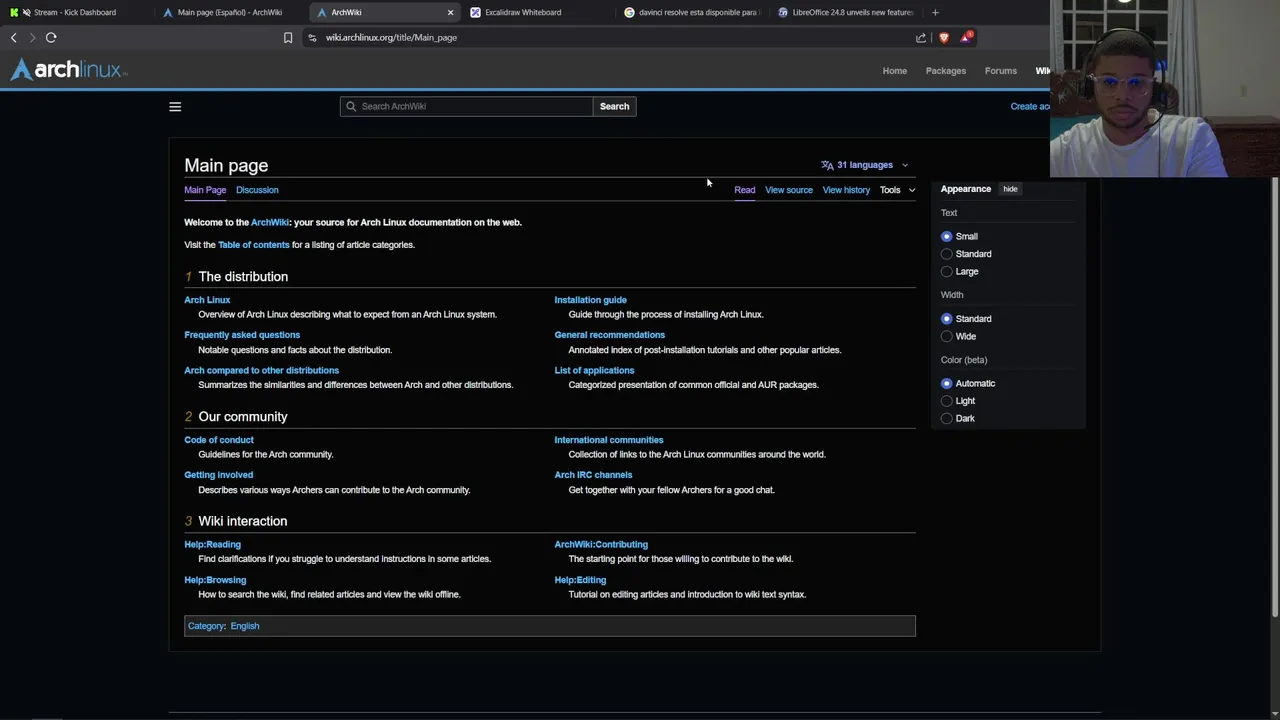Select the Read view tab

click(x=745, y=190)
